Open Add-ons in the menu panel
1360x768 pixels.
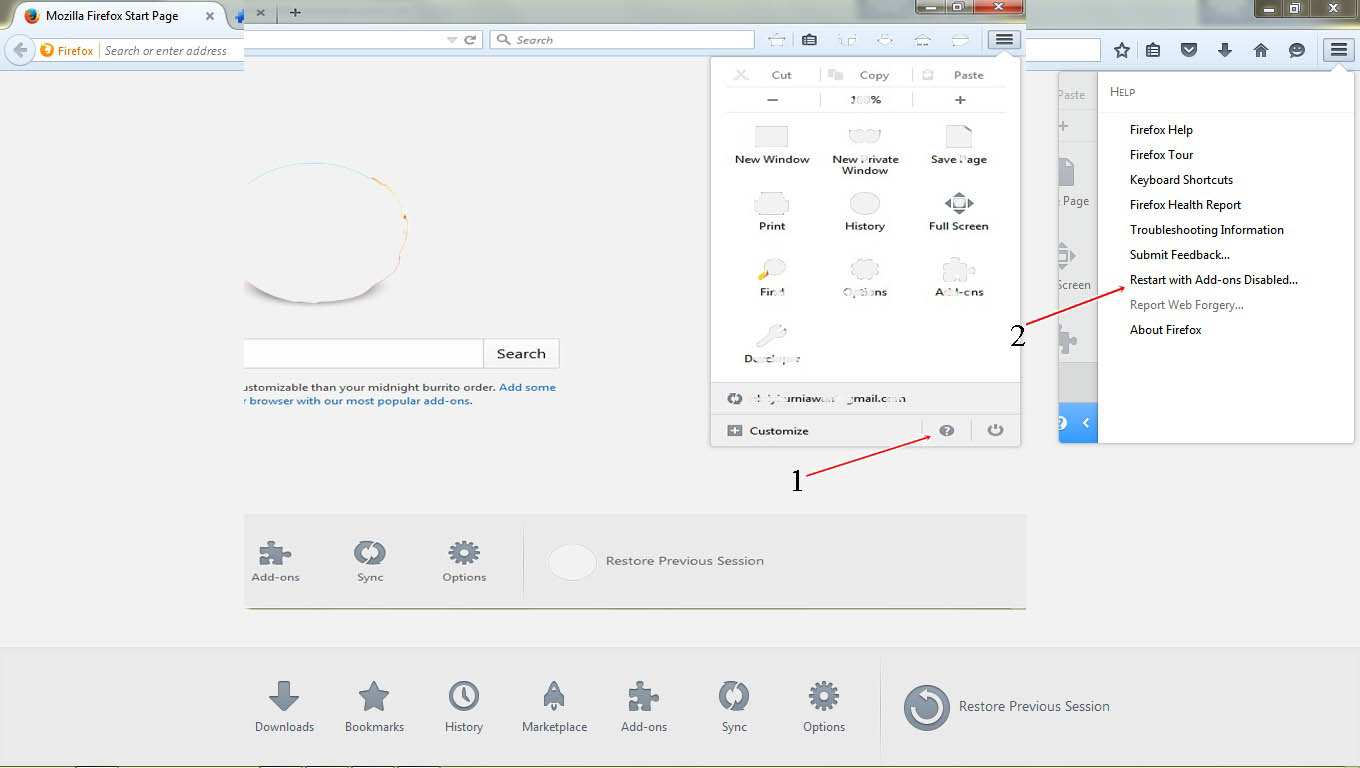(959, 277)
